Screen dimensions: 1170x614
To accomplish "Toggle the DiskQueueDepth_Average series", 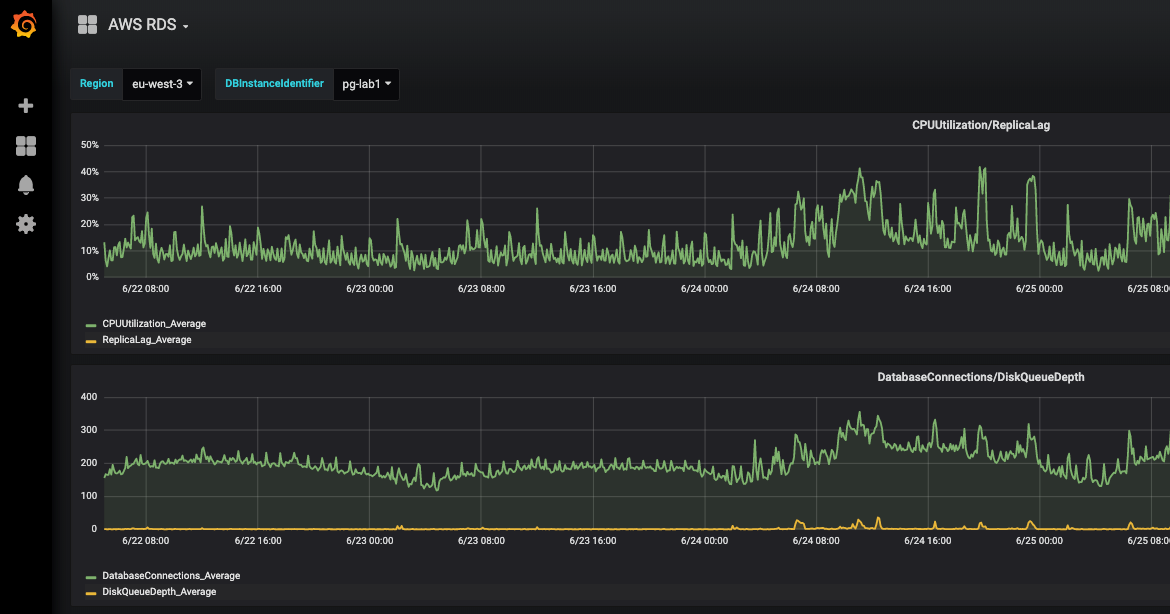I will point(157,591).
